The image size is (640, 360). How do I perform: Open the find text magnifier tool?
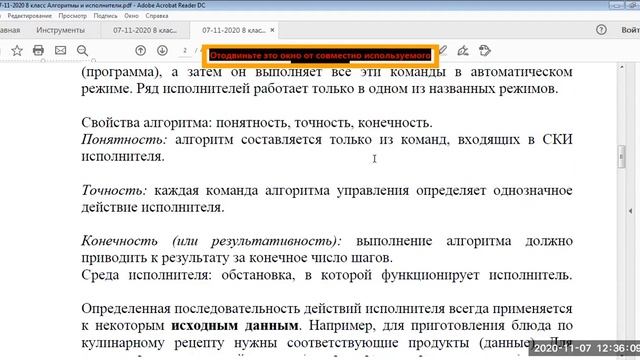[82, 51]
